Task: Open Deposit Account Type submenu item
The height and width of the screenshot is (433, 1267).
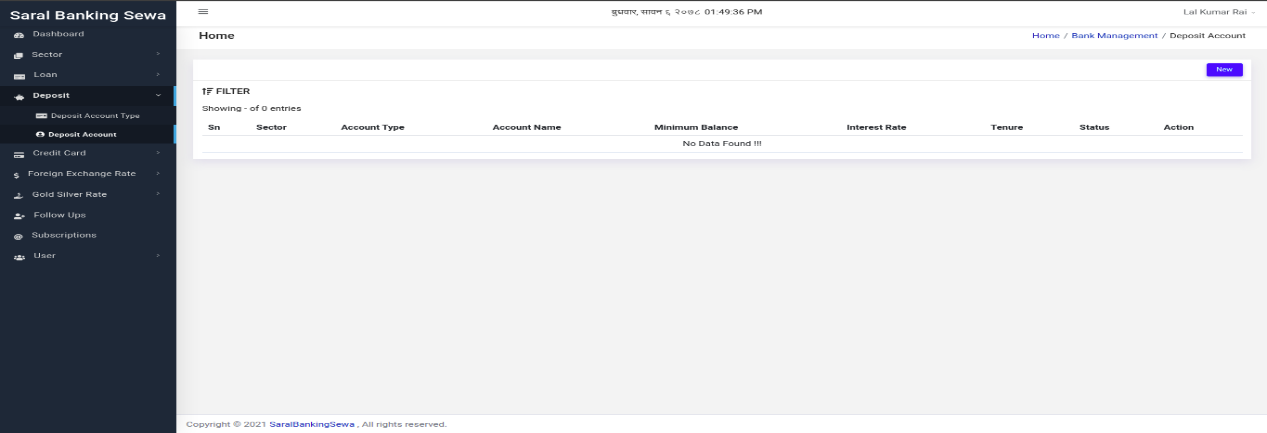Action: pyautogui.click(x=88, y=116)
